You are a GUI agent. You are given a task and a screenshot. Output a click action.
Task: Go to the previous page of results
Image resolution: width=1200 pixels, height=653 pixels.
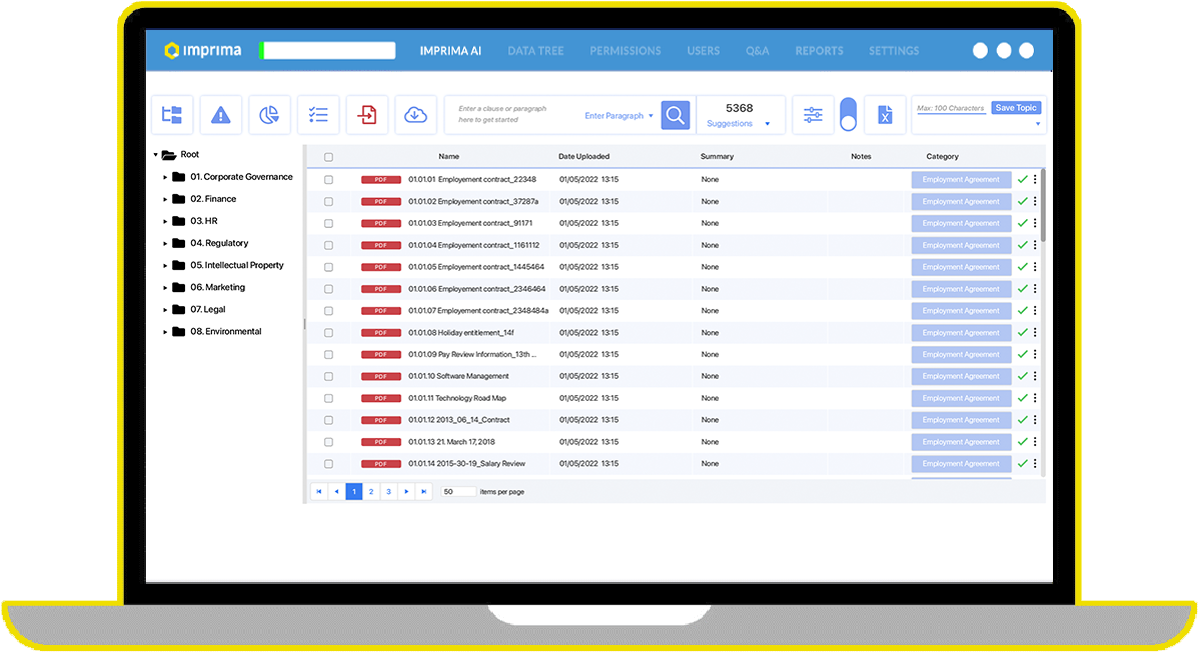pos(337,492)
